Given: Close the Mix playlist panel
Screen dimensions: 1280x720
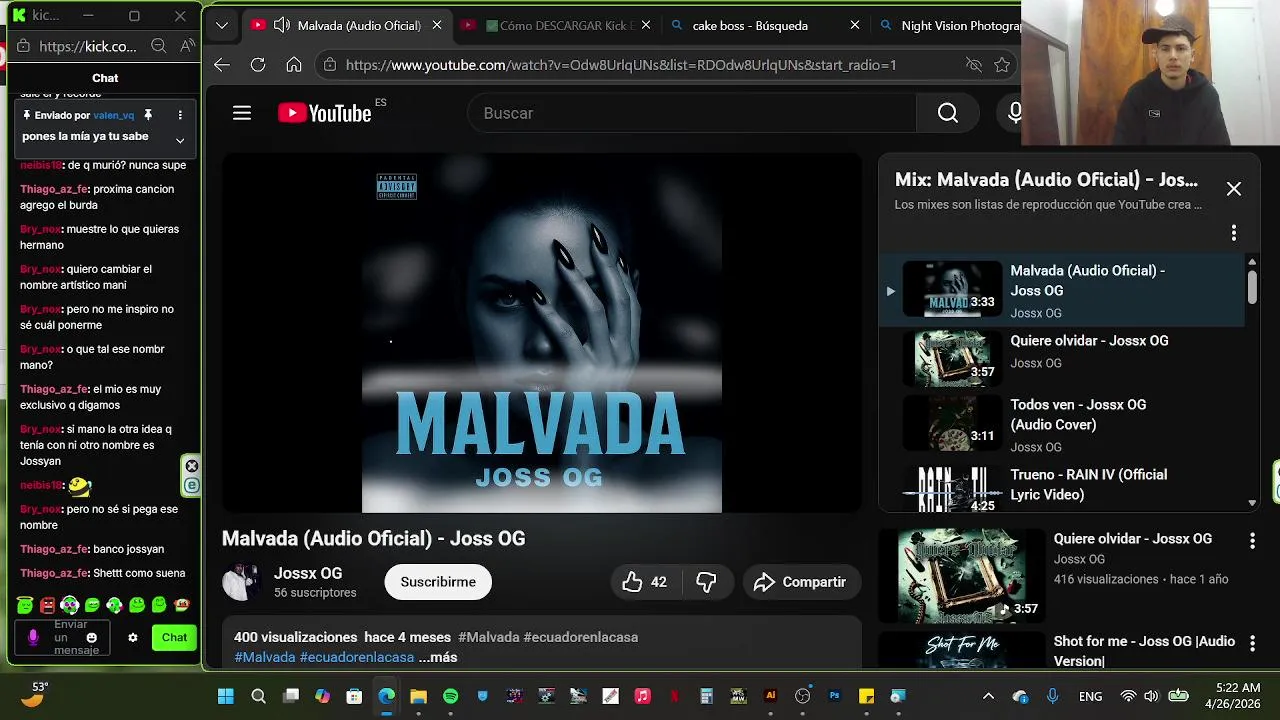Looking at the screenshot, I should 1234,189.
